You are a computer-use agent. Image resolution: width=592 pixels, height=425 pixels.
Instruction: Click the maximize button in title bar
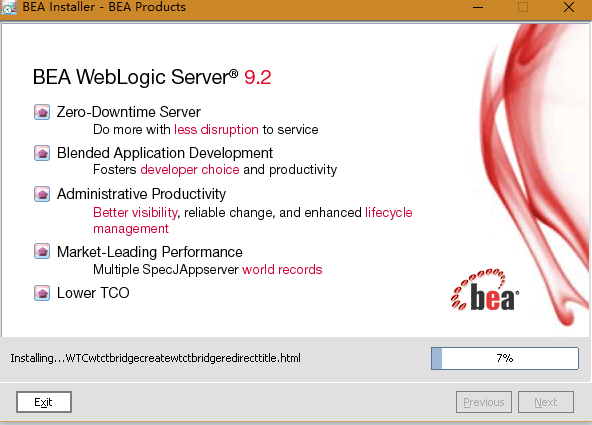click(523, 7)
